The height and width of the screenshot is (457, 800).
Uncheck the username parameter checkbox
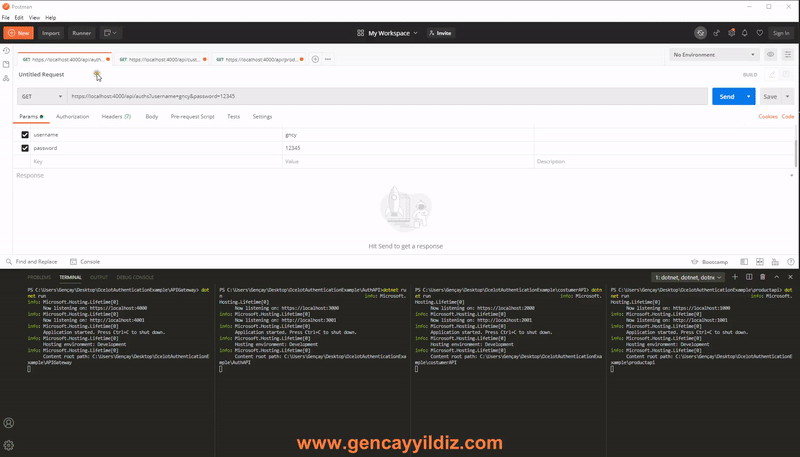click(x=25, y=134)
